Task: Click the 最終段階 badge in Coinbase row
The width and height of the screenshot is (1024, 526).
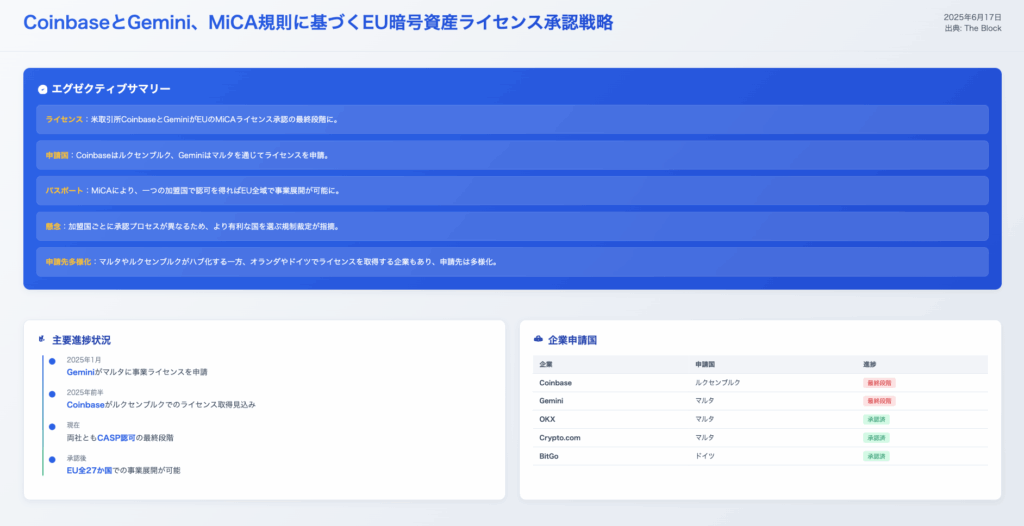Action: (879, 383)
